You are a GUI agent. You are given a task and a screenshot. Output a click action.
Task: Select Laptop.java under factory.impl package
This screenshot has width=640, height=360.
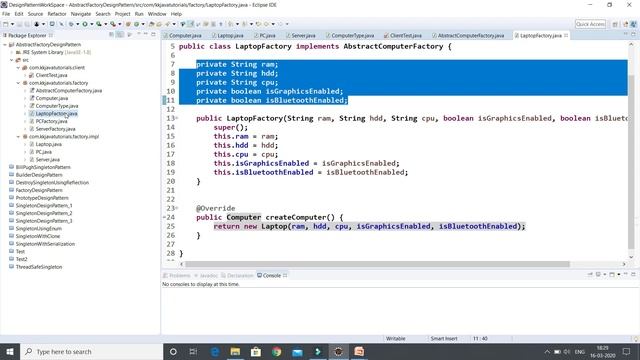[48, 144]
